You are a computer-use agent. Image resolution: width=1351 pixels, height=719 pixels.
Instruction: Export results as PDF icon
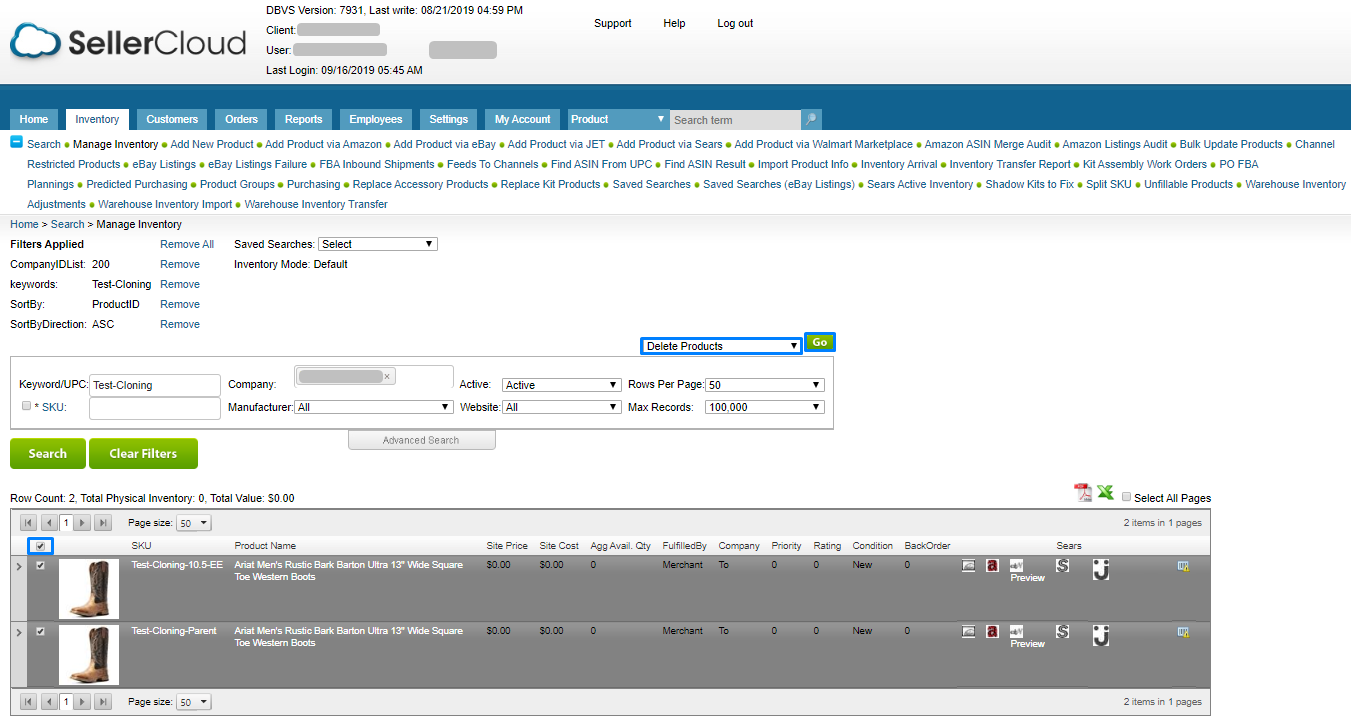(1082, 492)
